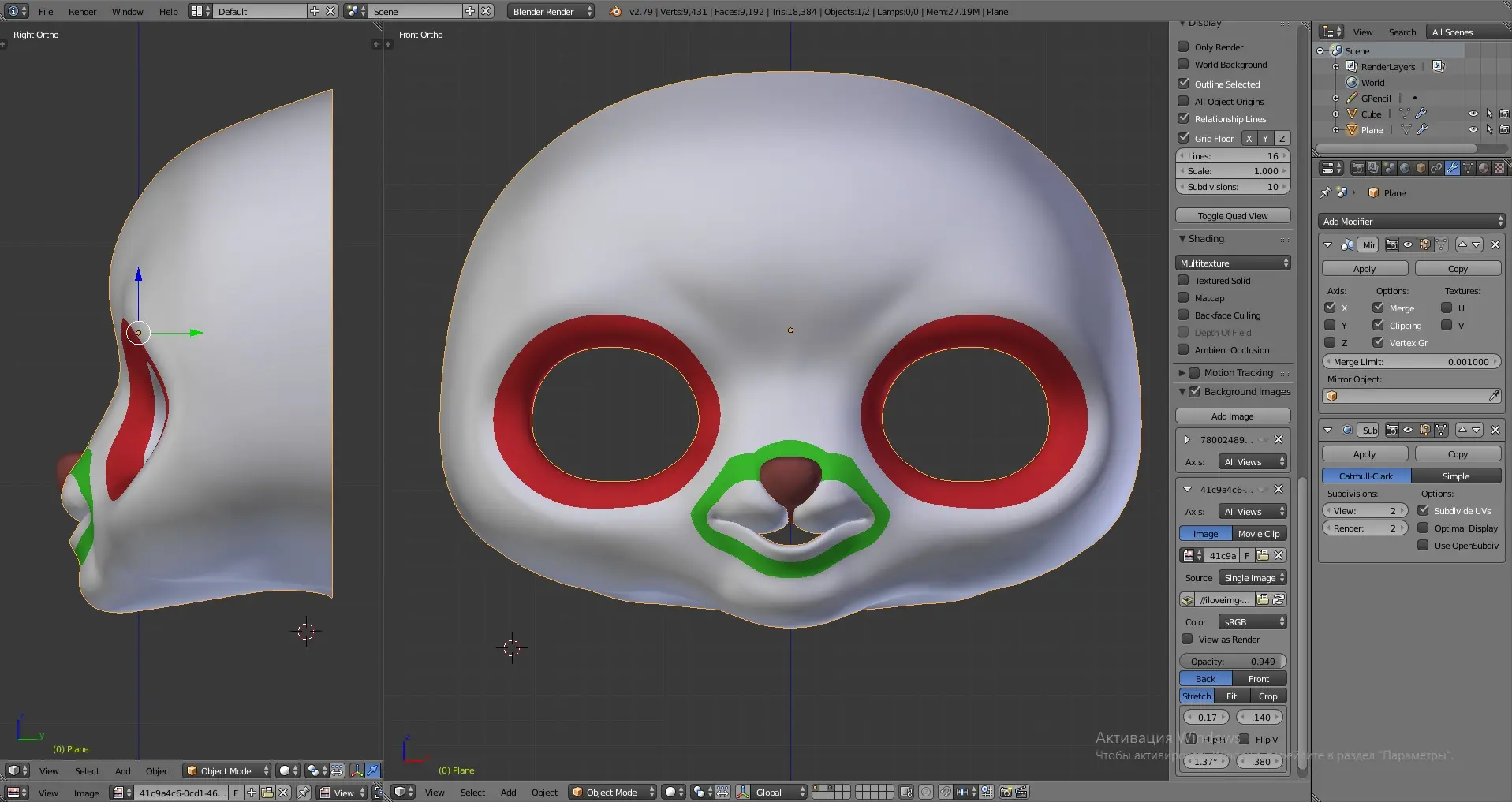
Task: Open the World properties tab globe icon
Action: tap(1405, 168)
